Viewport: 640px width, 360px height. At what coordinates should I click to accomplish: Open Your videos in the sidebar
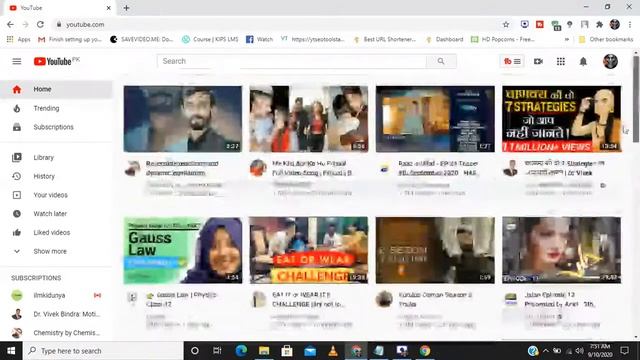[56, 195]
